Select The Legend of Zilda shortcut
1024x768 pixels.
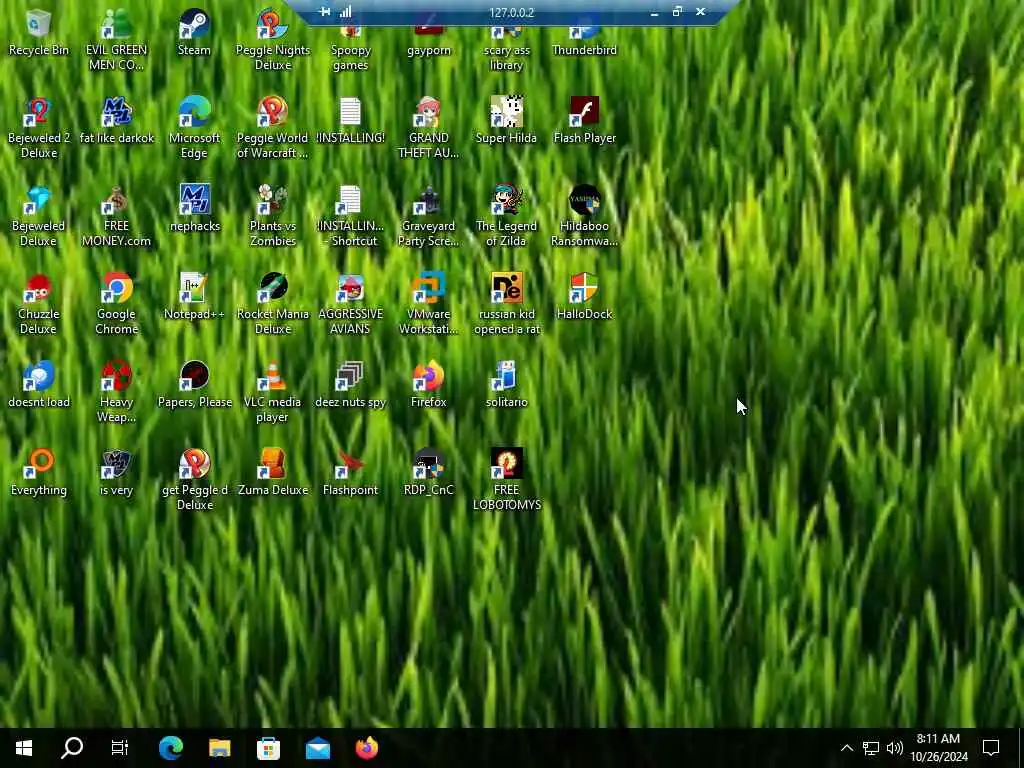(x=506, y=216)
